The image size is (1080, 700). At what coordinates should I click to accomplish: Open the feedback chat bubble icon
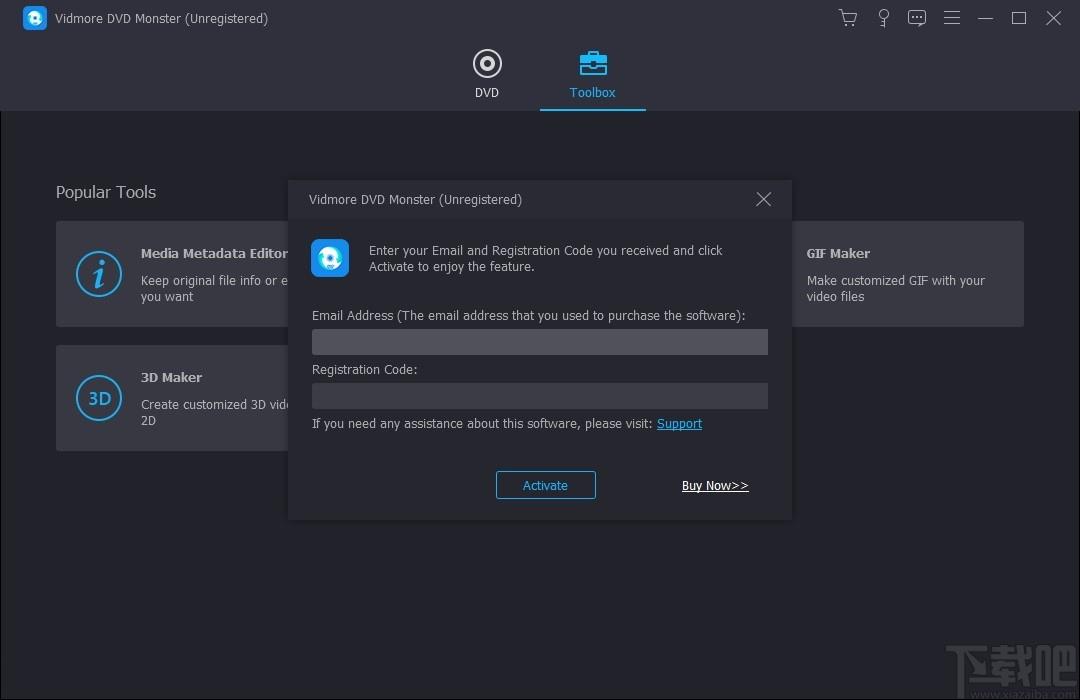917,18
